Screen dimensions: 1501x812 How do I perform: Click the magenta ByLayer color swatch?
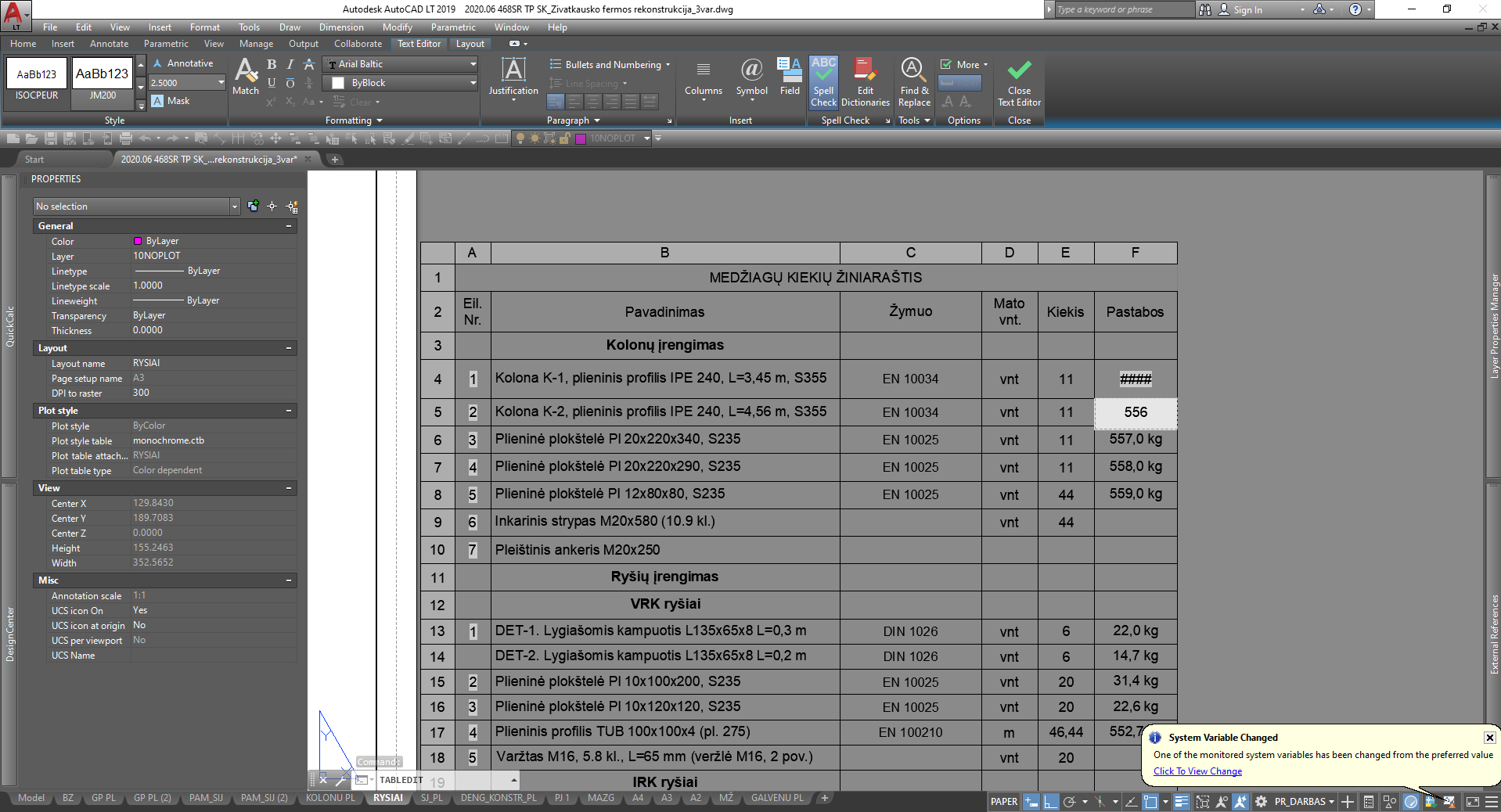(x=138, y=241)
